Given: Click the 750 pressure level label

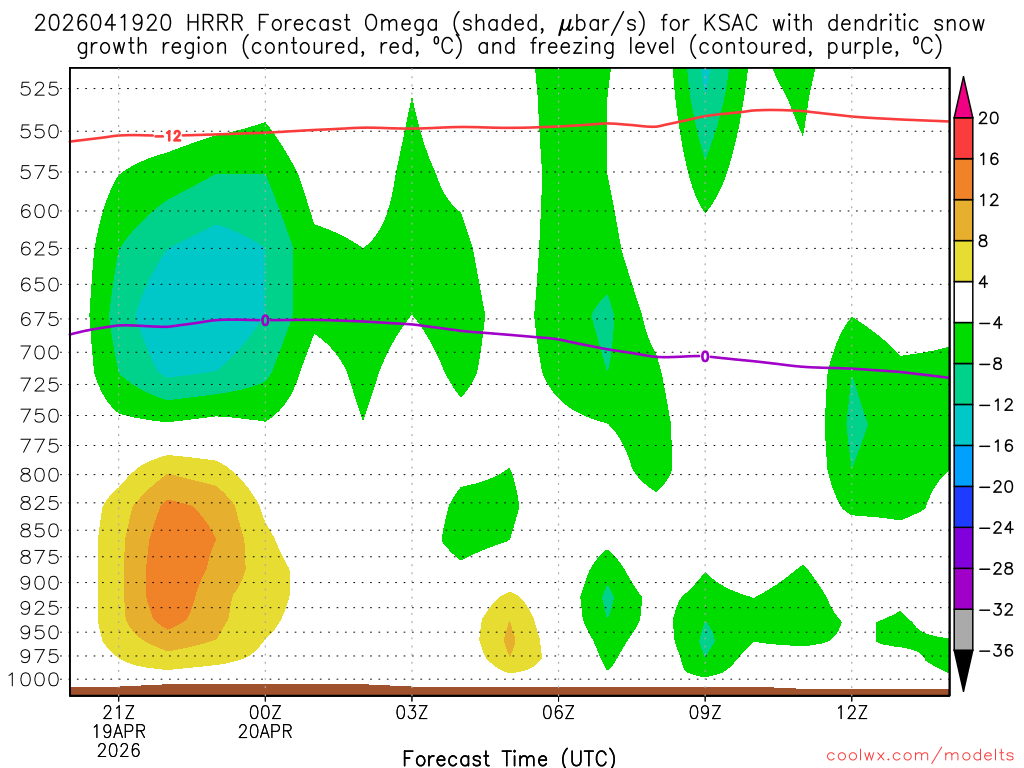Looking at the screenshot, I should (x=40, y=416).
